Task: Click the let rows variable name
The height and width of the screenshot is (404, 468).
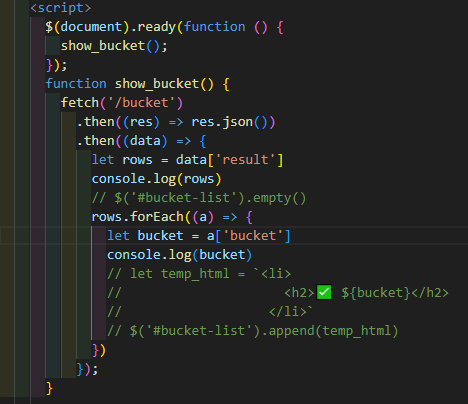Action: [x=137, y=160]
